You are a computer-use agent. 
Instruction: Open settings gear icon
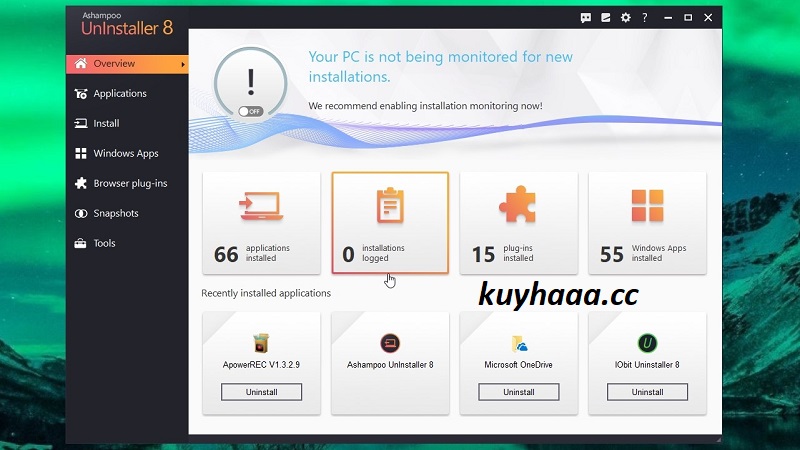626,18
